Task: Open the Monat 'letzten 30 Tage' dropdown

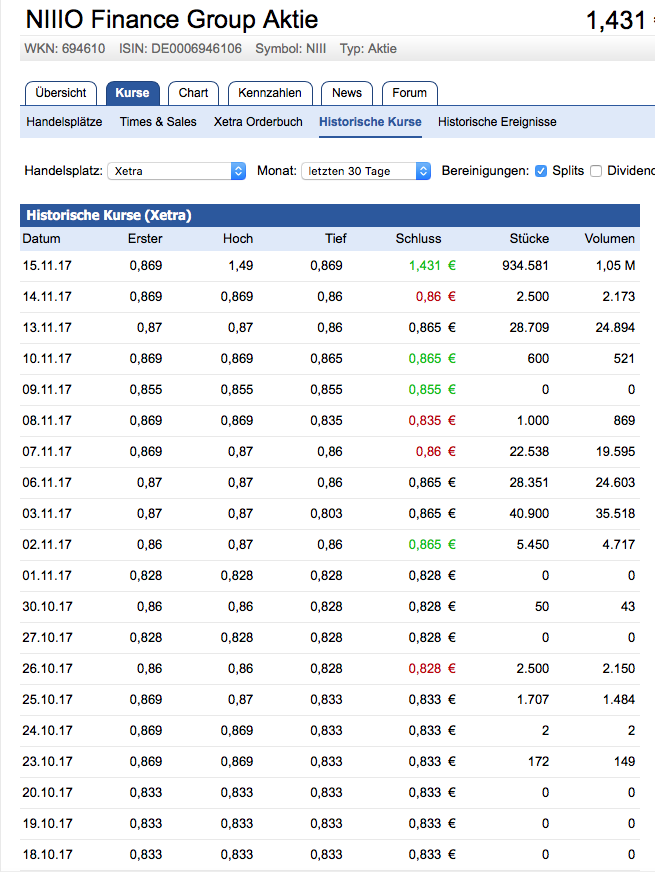Action: click(366, 171)
